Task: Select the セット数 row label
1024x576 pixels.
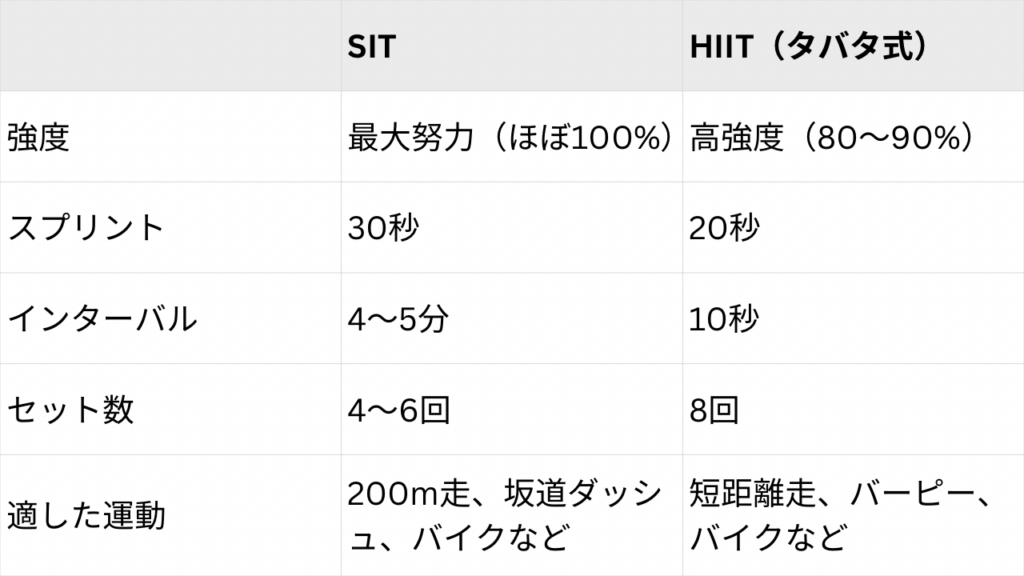Action: point(70,410)
